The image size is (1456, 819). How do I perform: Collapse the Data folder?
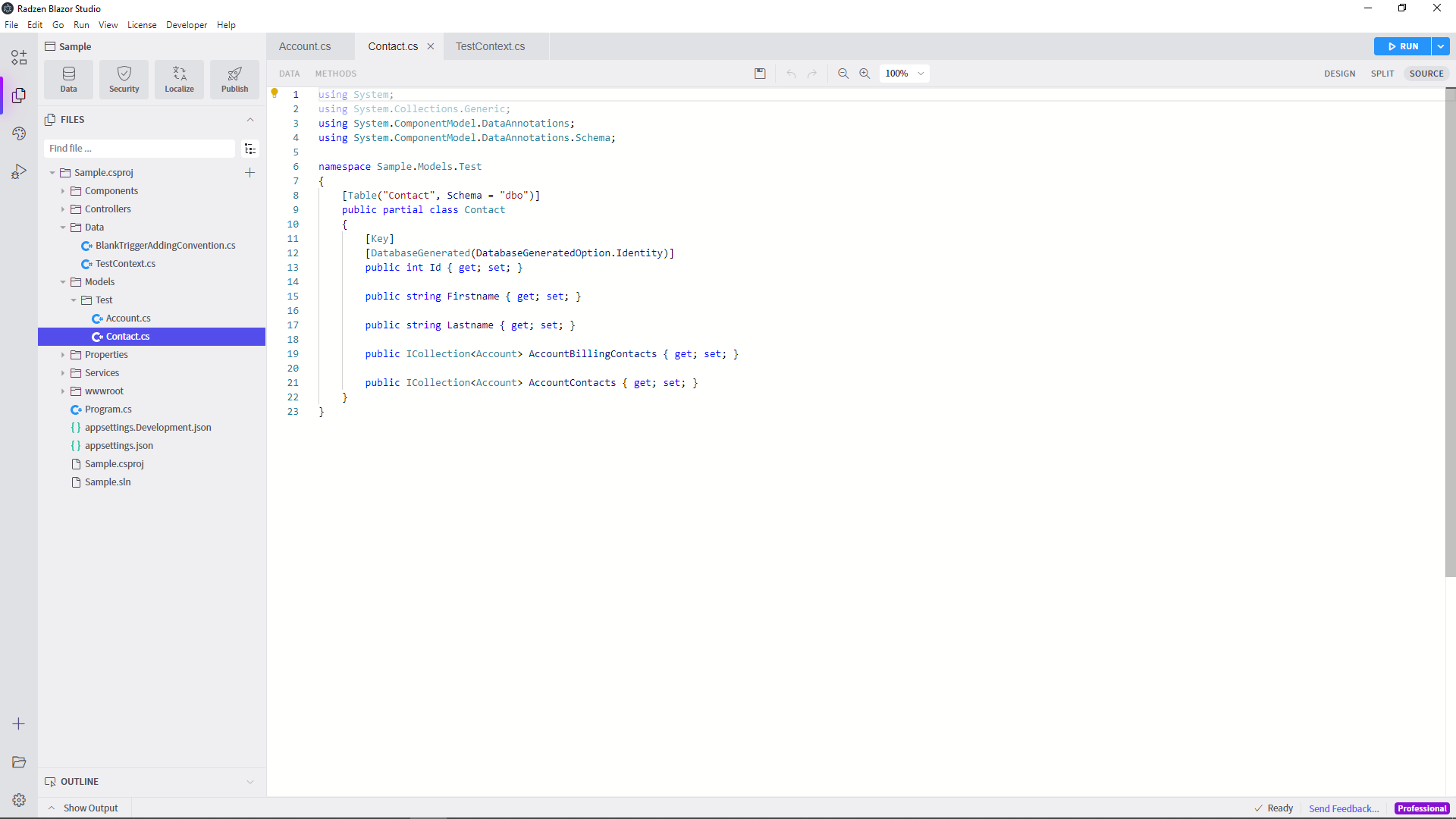(63, 227)
